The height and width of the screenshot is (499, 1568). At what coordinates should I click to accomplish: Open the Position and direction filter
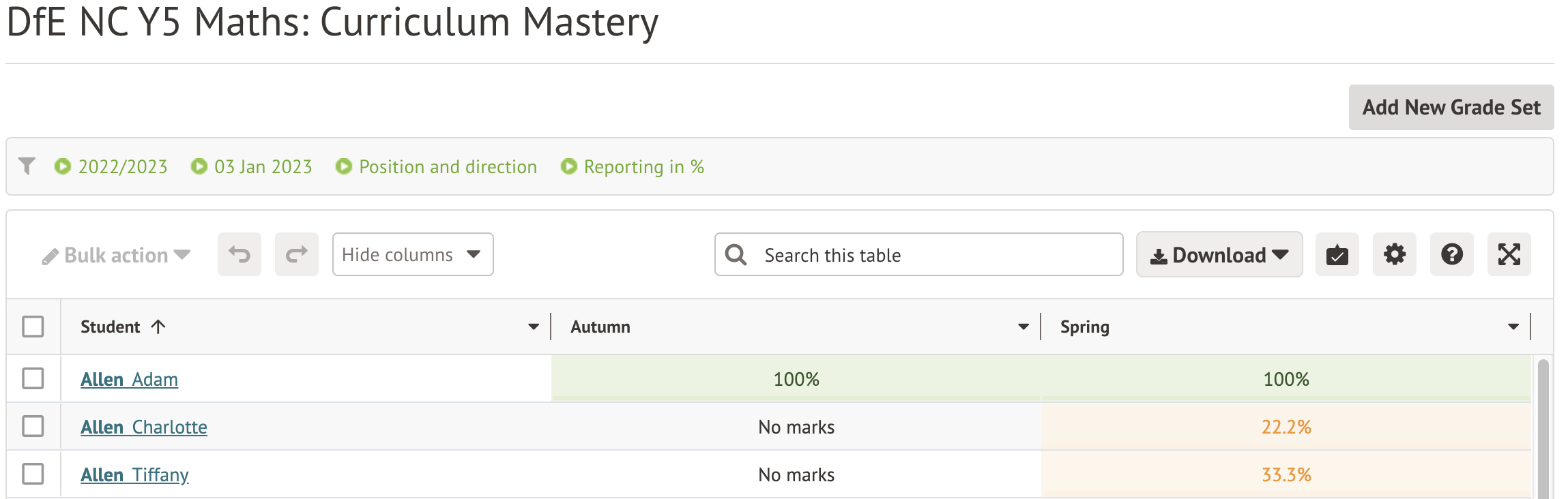437,167
